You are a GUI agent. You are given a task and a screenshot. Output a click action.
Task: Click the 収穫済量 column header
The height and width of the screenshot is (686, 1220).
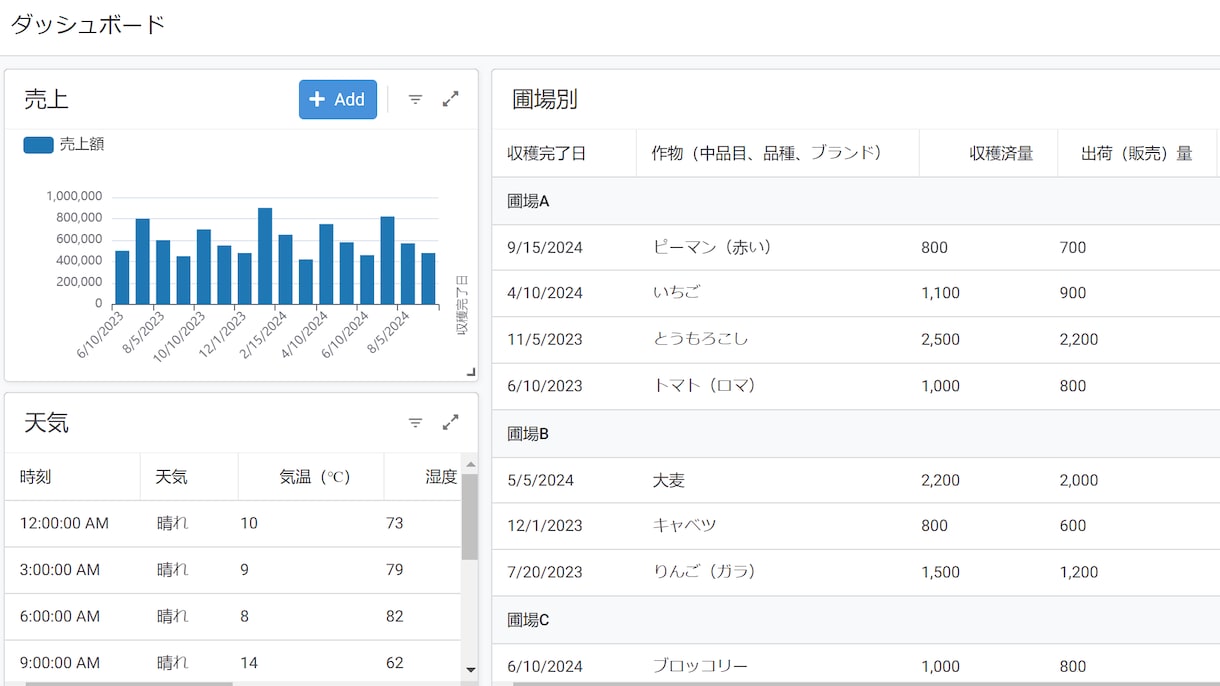[988, 153]
